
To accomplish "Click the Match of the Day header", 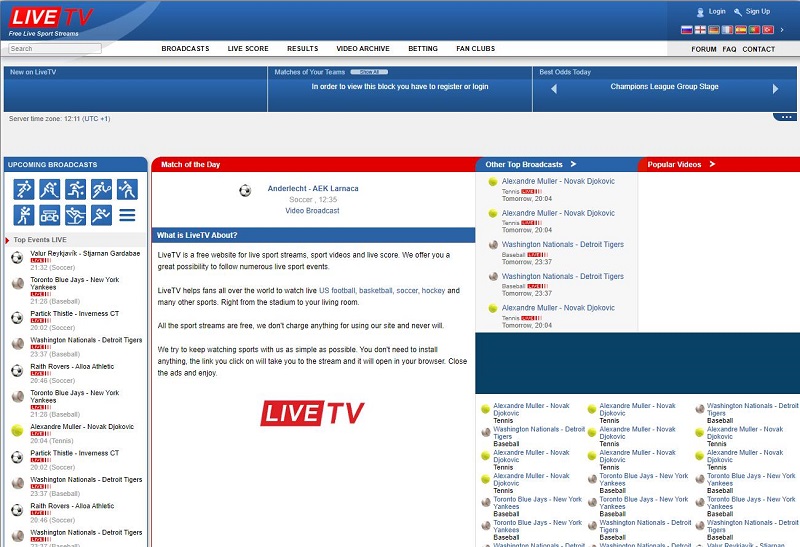I will point(313,164).
